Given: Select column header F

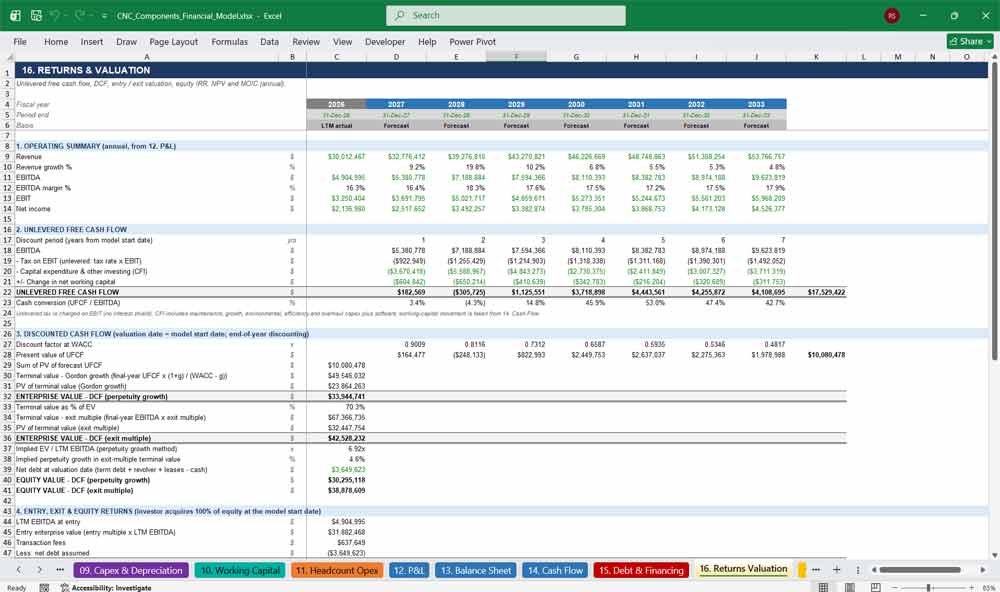Looking at the screenshot, I should pyautogui.click(x=516, y=57).
